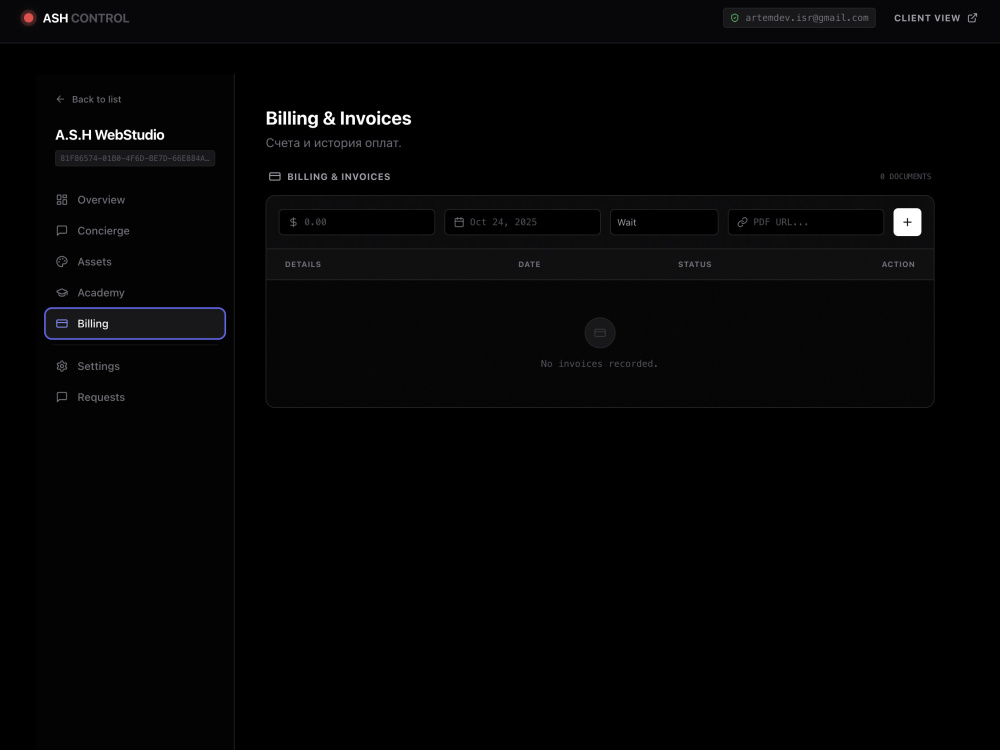Click the Requests message icon
The image size is (1000, 750).
pos(62,397)
